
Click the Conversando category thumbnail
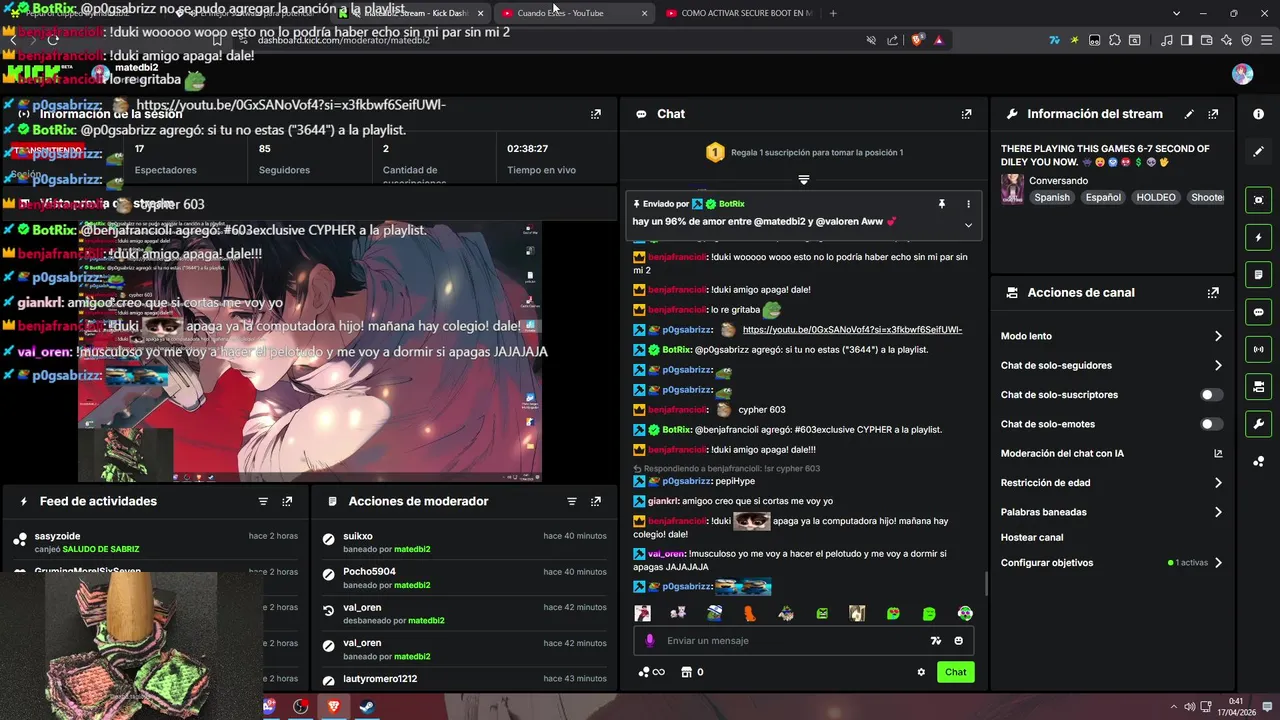pyautogui.click(x=1012, y=189)
